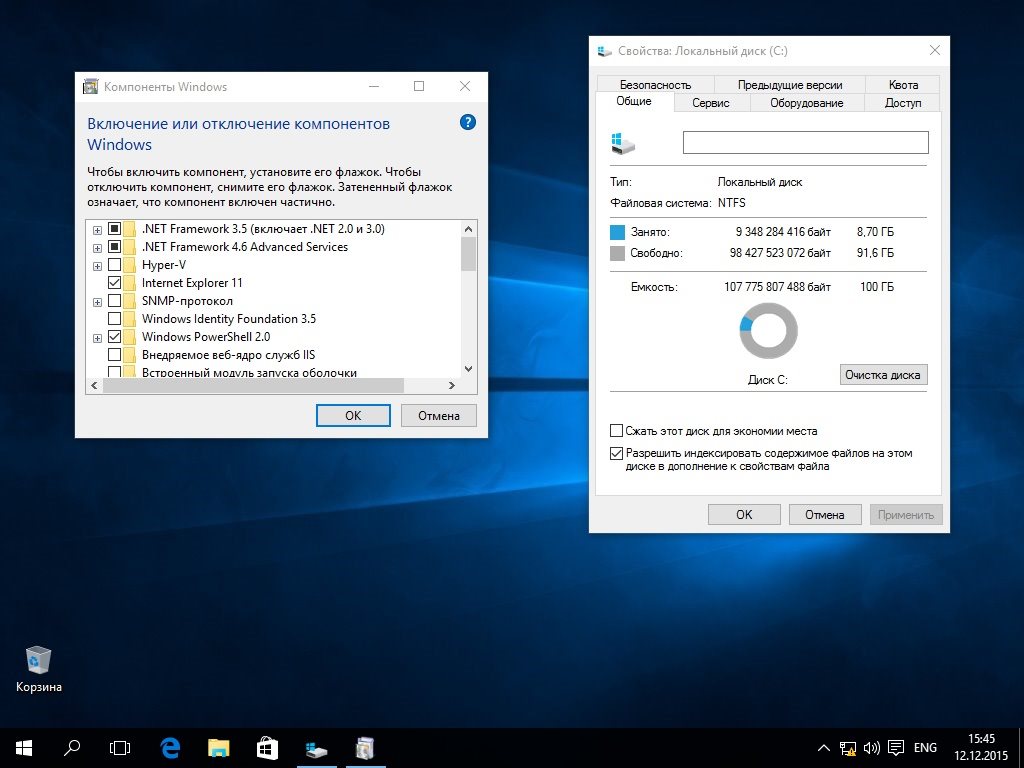Open the ENG language indicator
Screen dimensions: 1024x768
tap(925, 748)
